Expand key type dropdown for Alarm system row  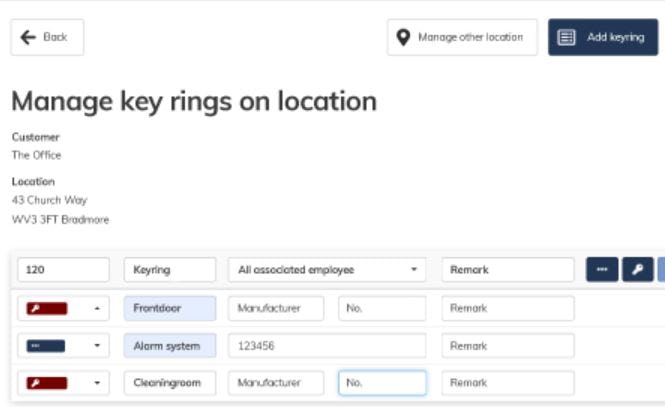coord(97,346)
